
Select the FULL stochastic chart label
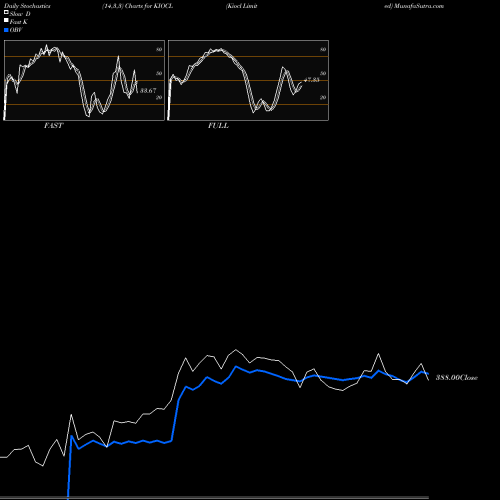(x=218, y=126)
